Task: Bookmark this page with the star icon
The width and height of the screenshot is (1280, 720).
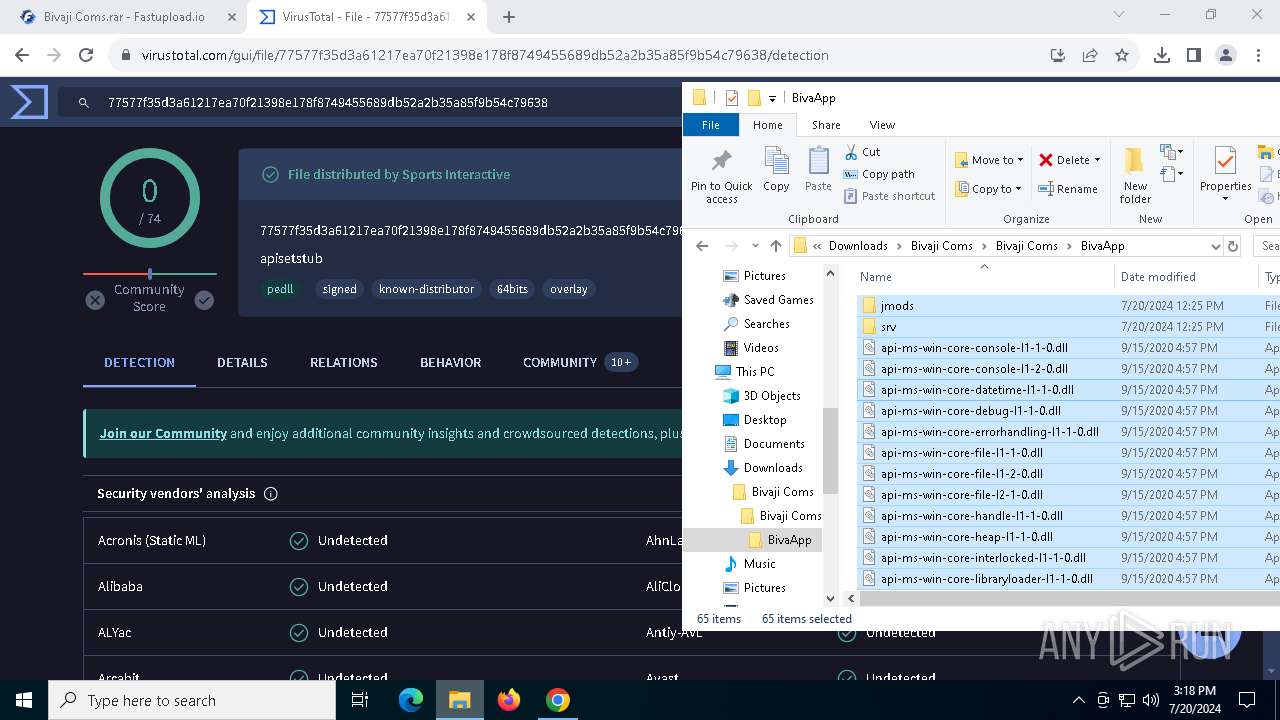Action: pyautogui.click(x=1122, y=55)
